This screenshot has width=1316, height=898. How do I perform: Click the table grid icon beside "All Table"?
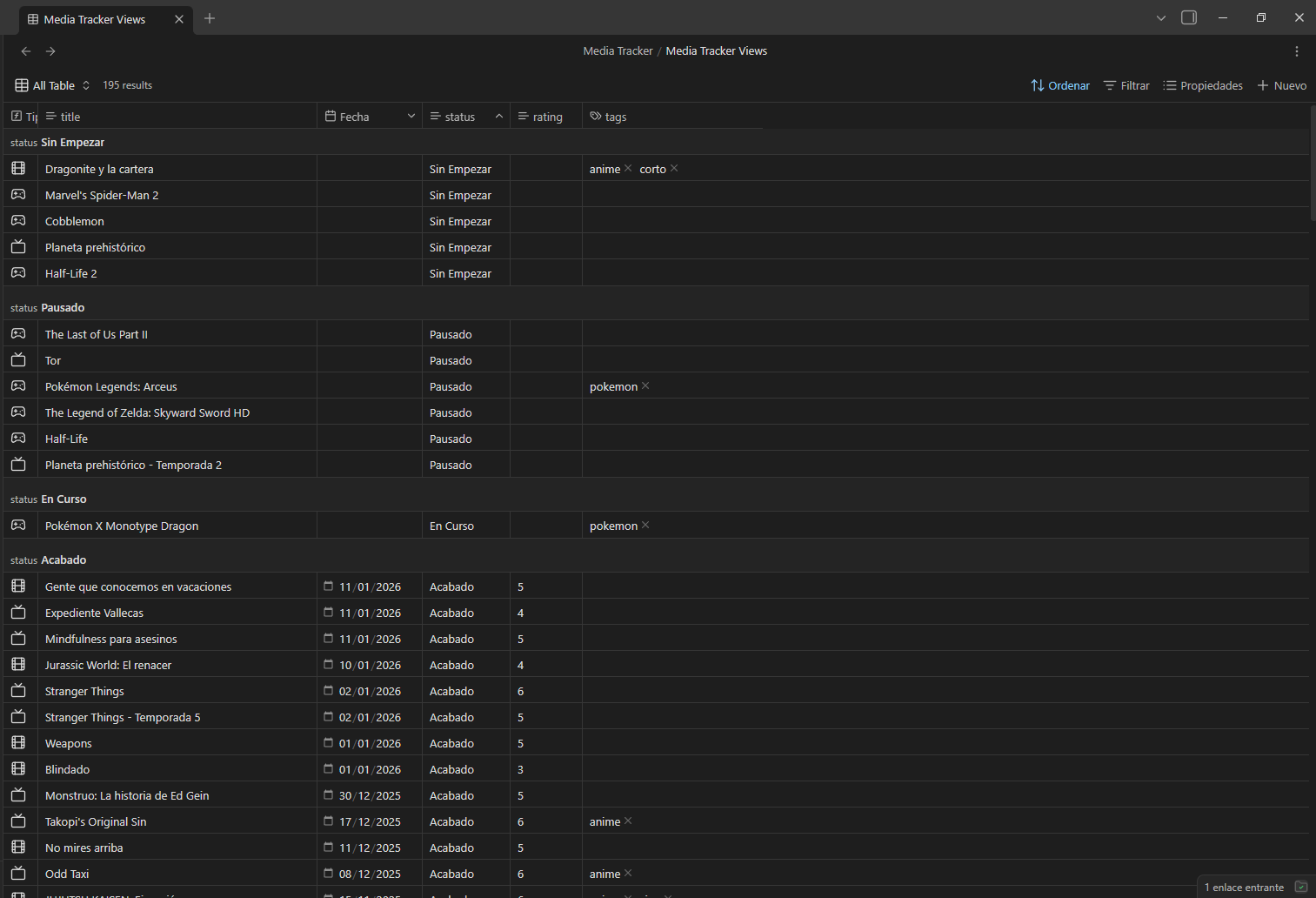coord(21,84)
